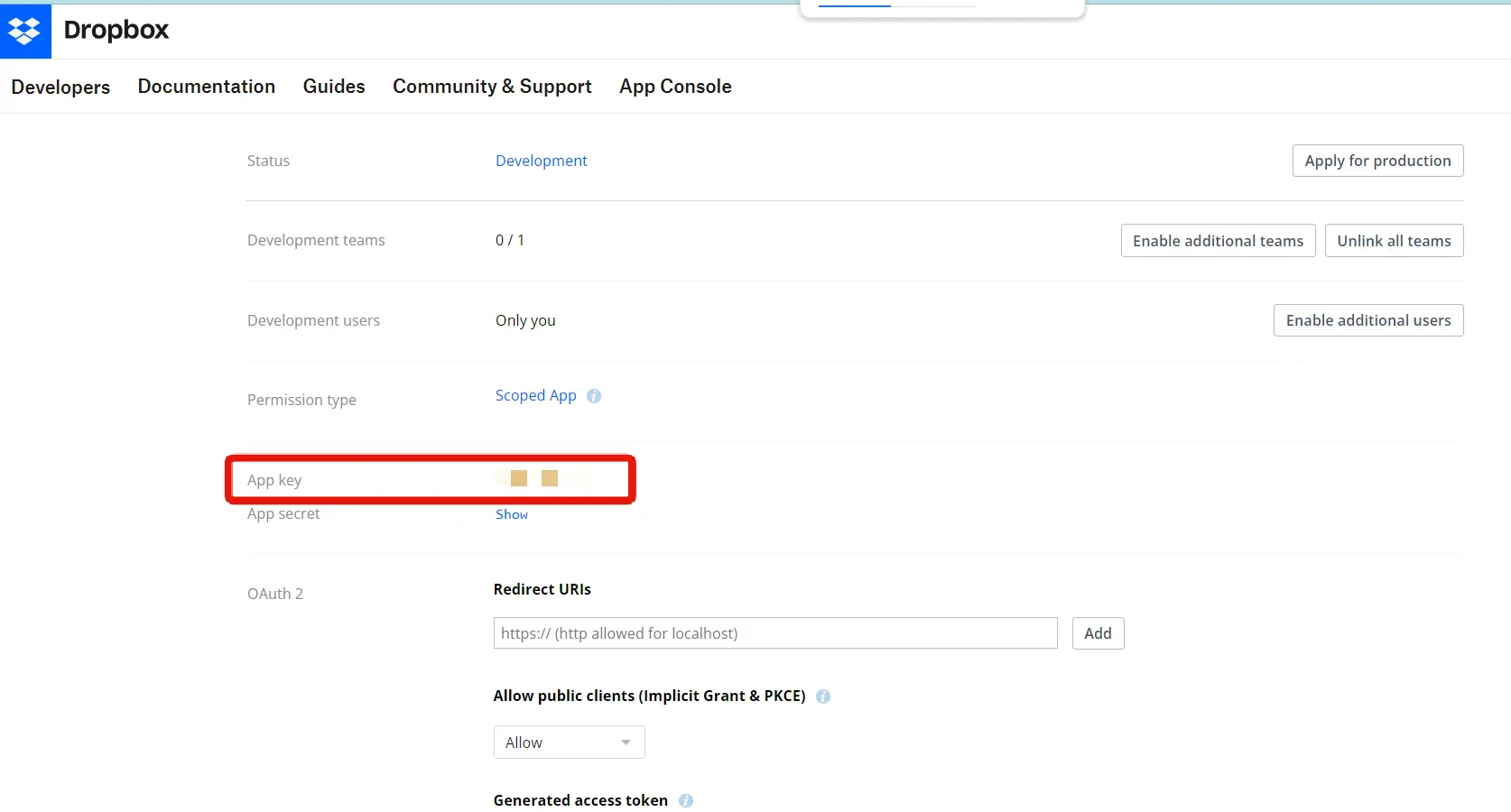Click the App secret label
This screenshot has width=1511, height=812.
point(283,513)
